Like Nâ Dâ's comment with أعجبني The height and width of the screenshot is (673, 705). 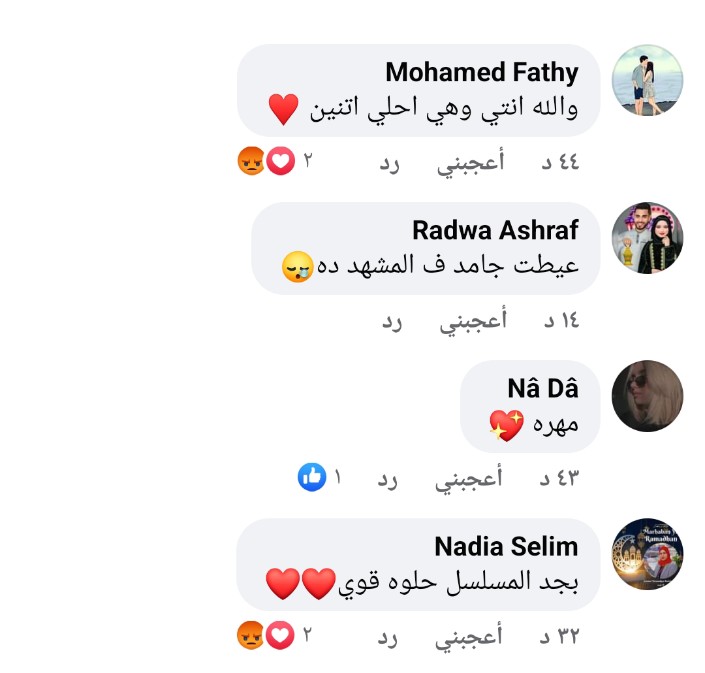point(470,479)
